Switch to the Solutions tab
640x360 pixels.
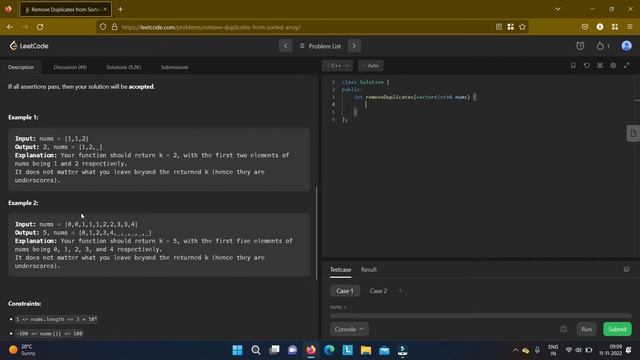pos(124,67)
